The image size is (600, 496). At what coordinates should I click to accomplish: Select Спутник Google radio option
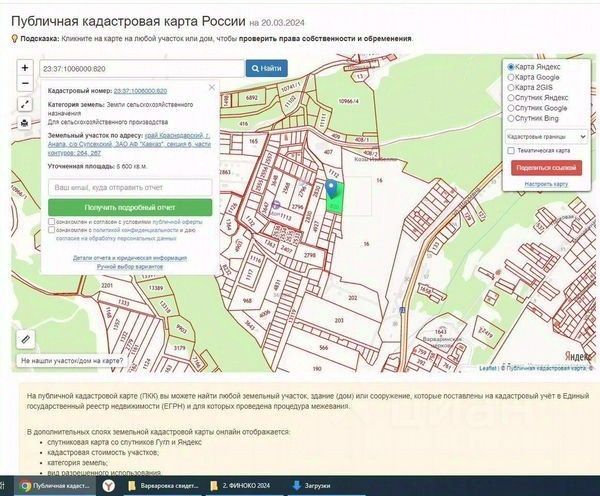click(x=511, y=108)
